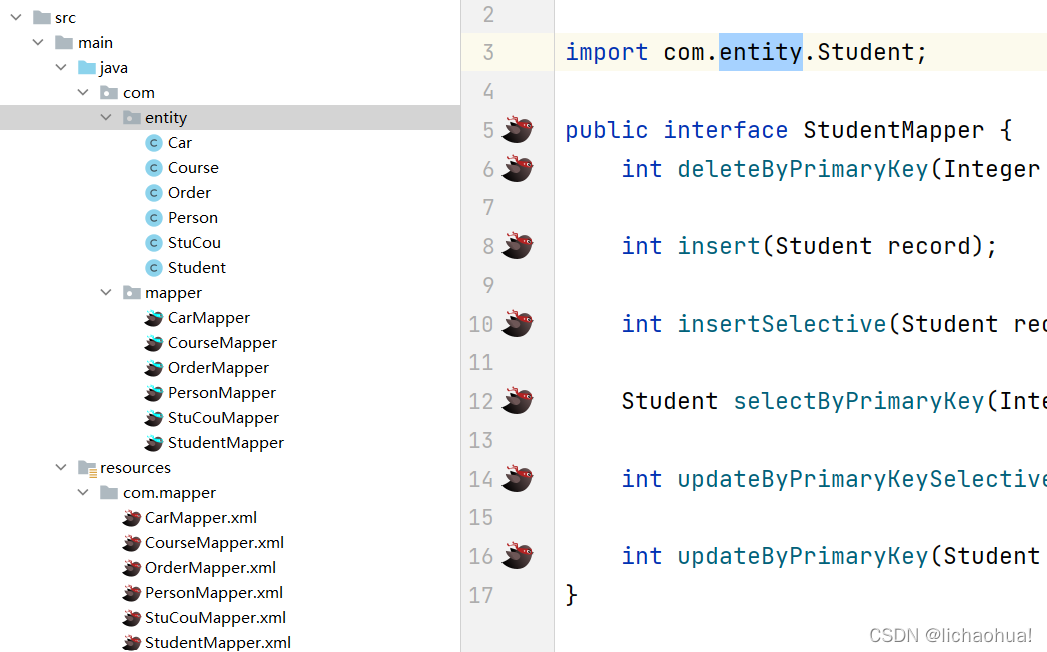Collapse the src folder chevron
Screen dimensions: 1047x652
click(16, 17)
